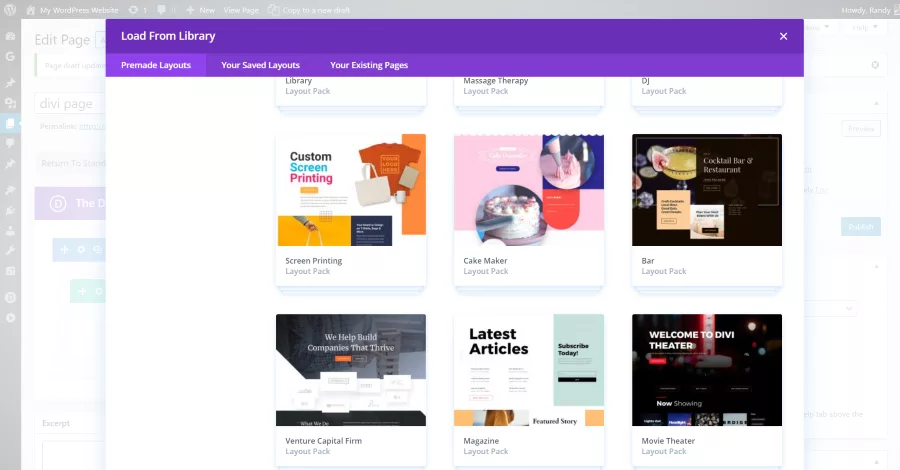
Task: Open the Howdy, Randy account menu
Action: [x=866, y=10]
